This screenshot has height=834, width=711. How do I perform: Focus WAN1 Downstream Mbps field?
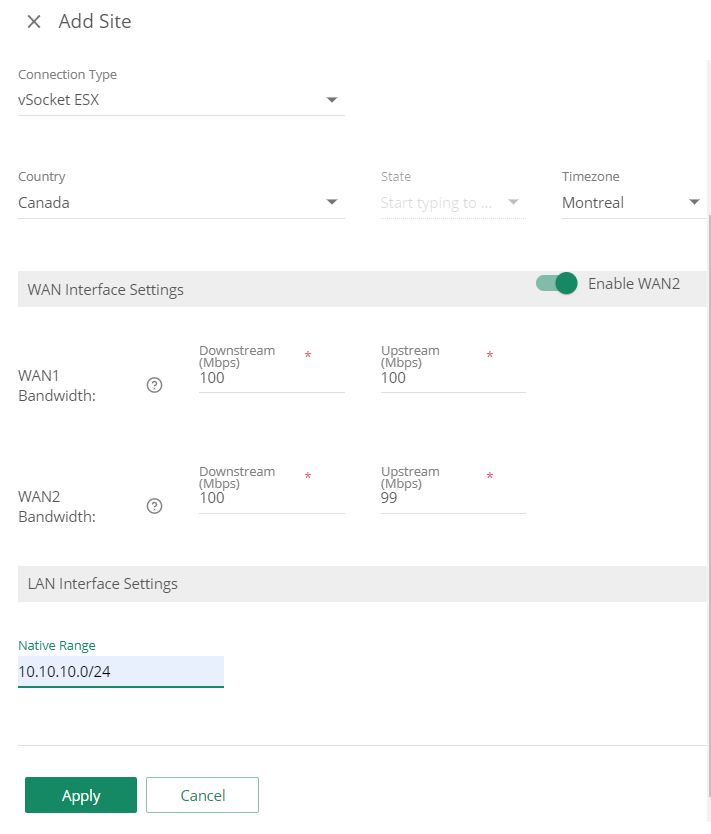272,378
